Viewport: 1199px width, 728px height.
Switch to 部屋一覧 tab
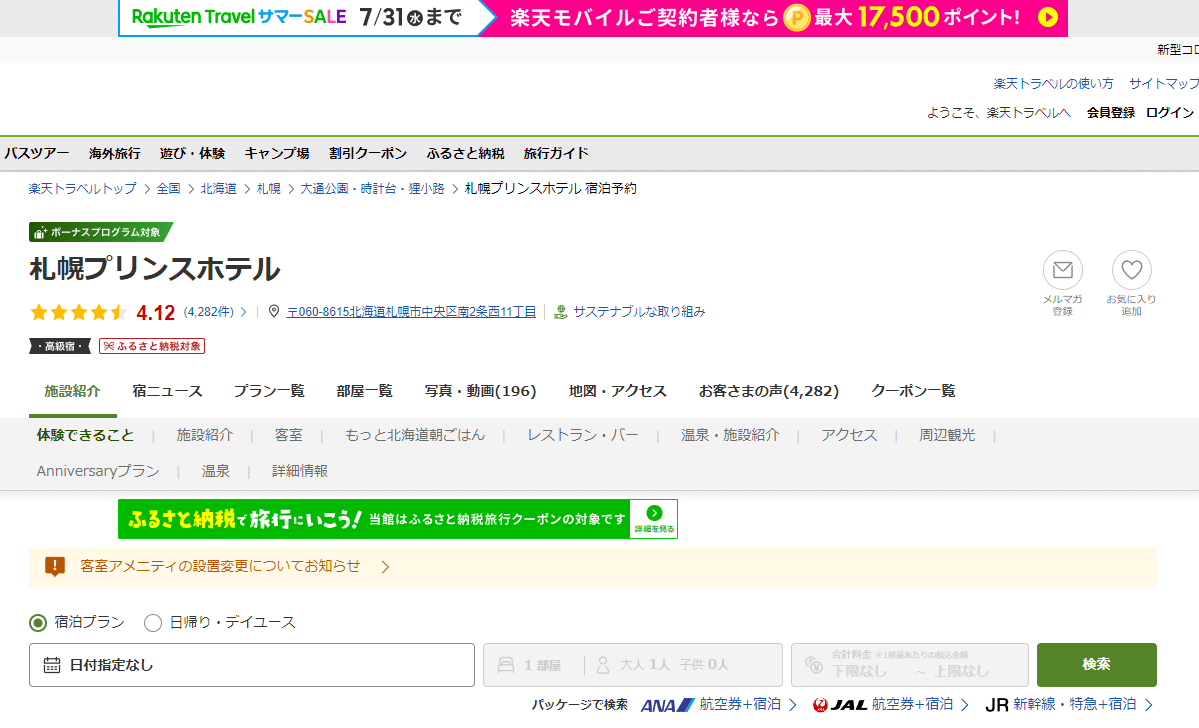pyautogui.click(x=364, y=391)
